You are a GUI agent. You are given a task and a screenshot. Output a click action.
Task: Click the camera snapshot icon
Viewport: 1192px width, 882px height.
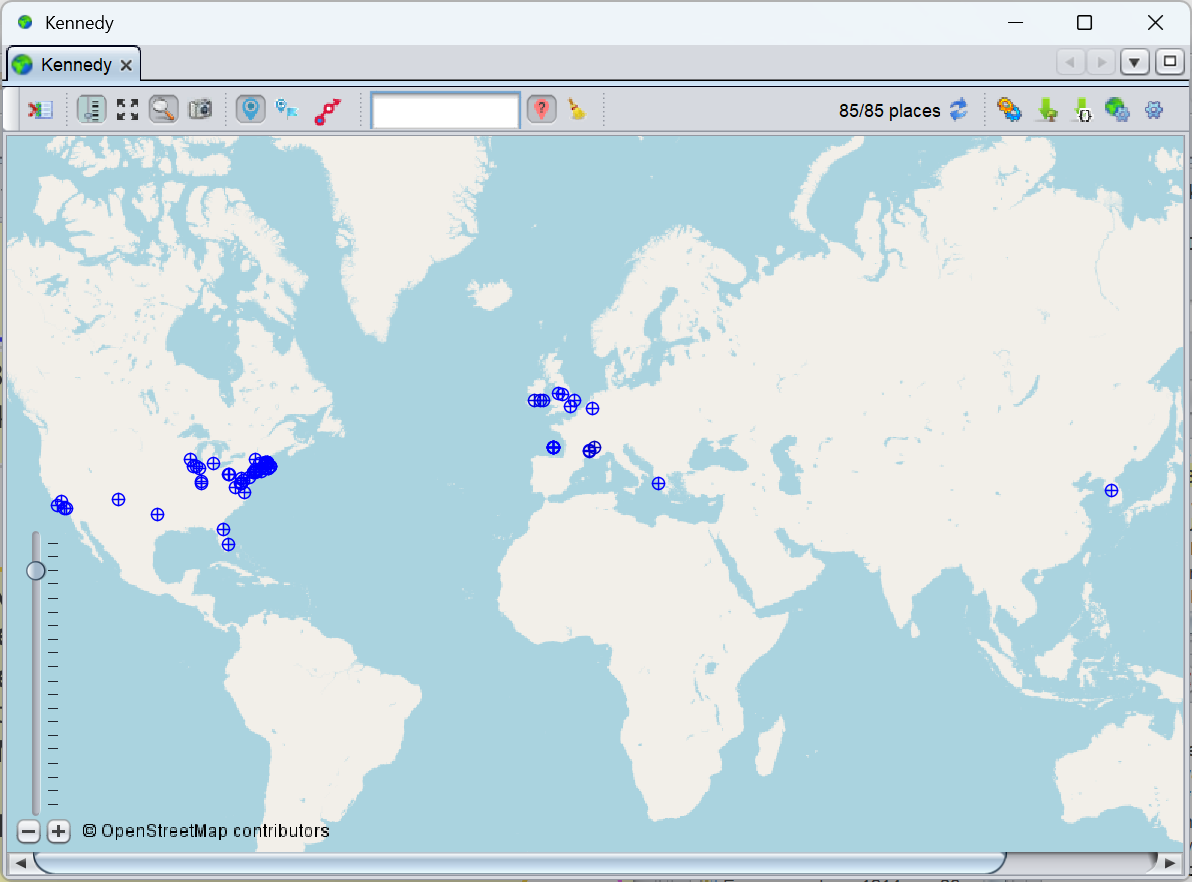[x=201, y=110]
